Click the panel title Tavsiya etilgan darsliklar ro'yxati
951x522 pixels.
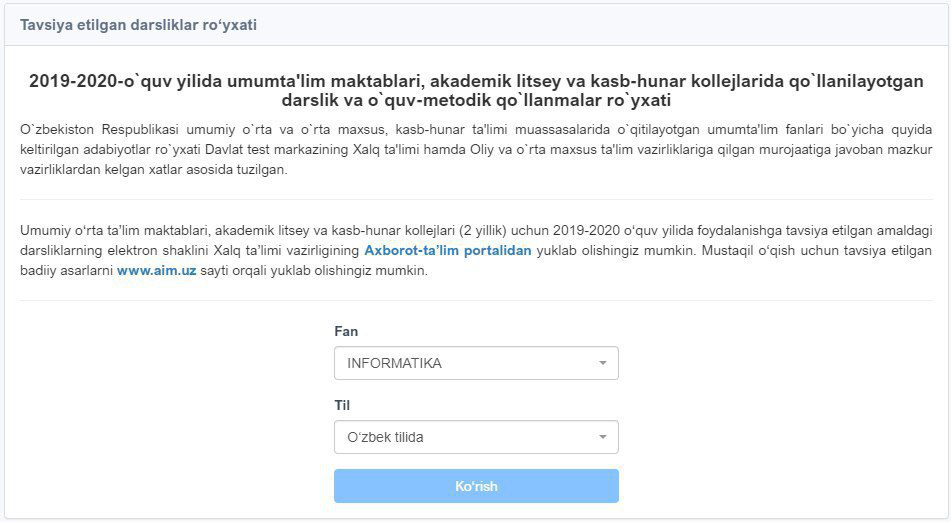coord(138,25)
